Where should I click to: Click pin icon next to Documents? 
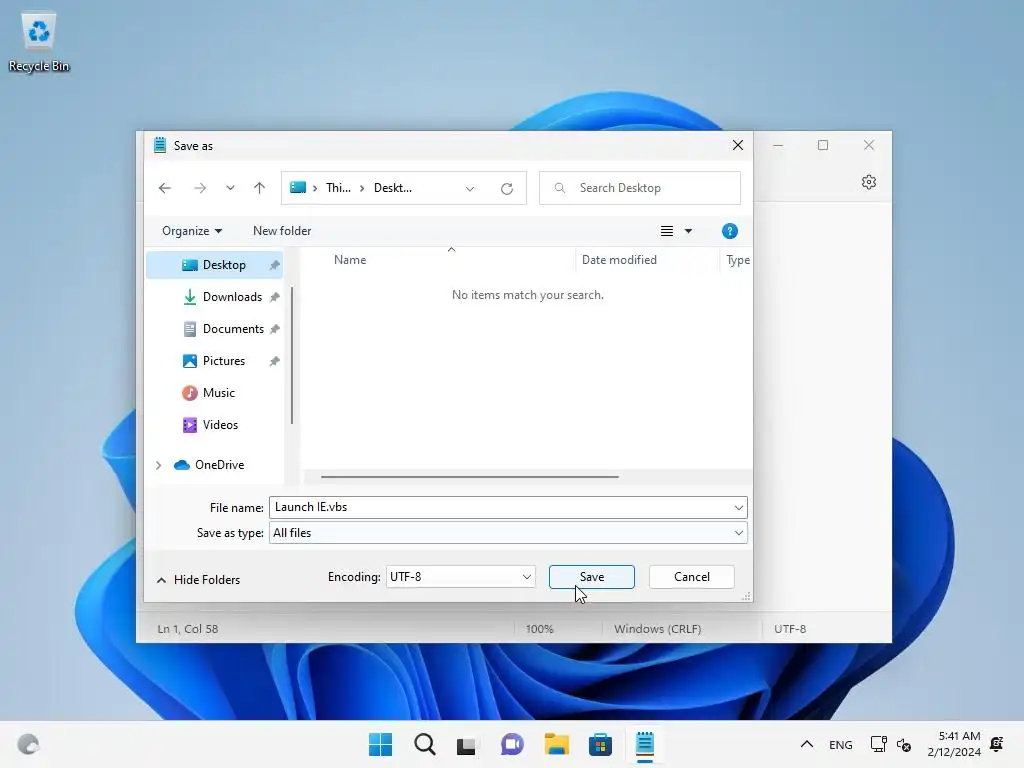tap(275, 329)
